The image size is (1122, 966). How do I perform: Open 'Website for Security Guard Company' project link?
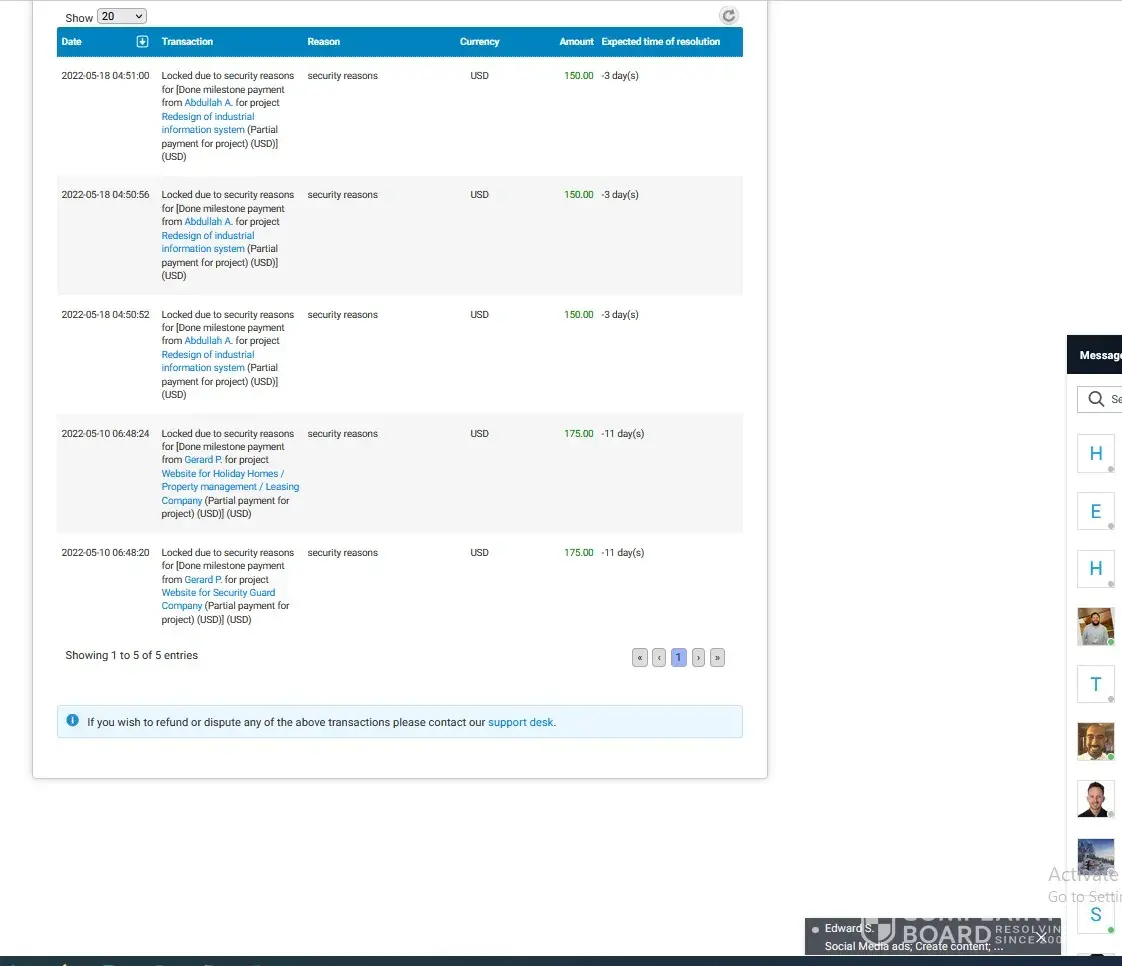click(x=218, y=593)
